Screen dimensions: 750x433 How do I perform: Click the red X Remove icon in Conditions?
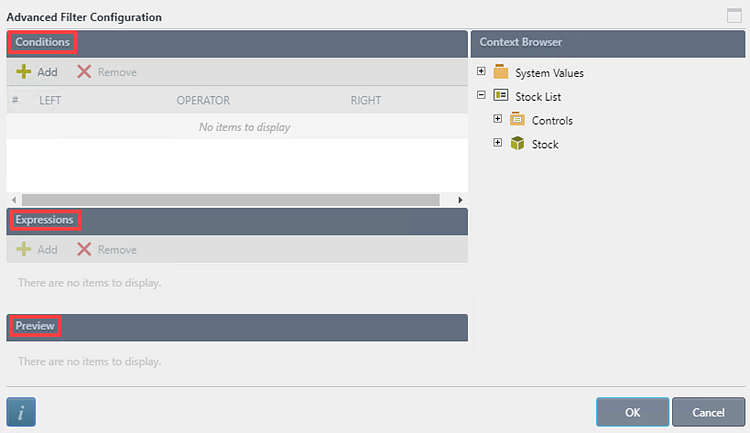84,72
